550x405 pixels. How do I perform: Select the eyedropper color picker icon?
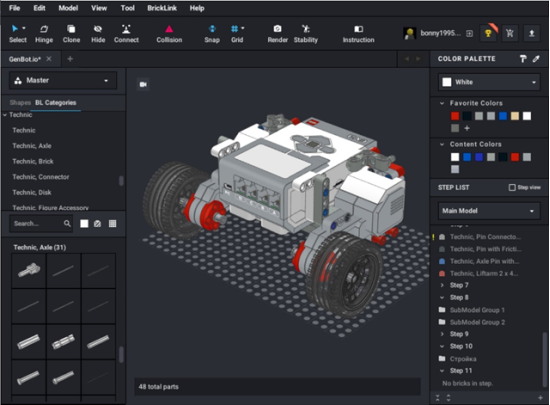point(536,59)
